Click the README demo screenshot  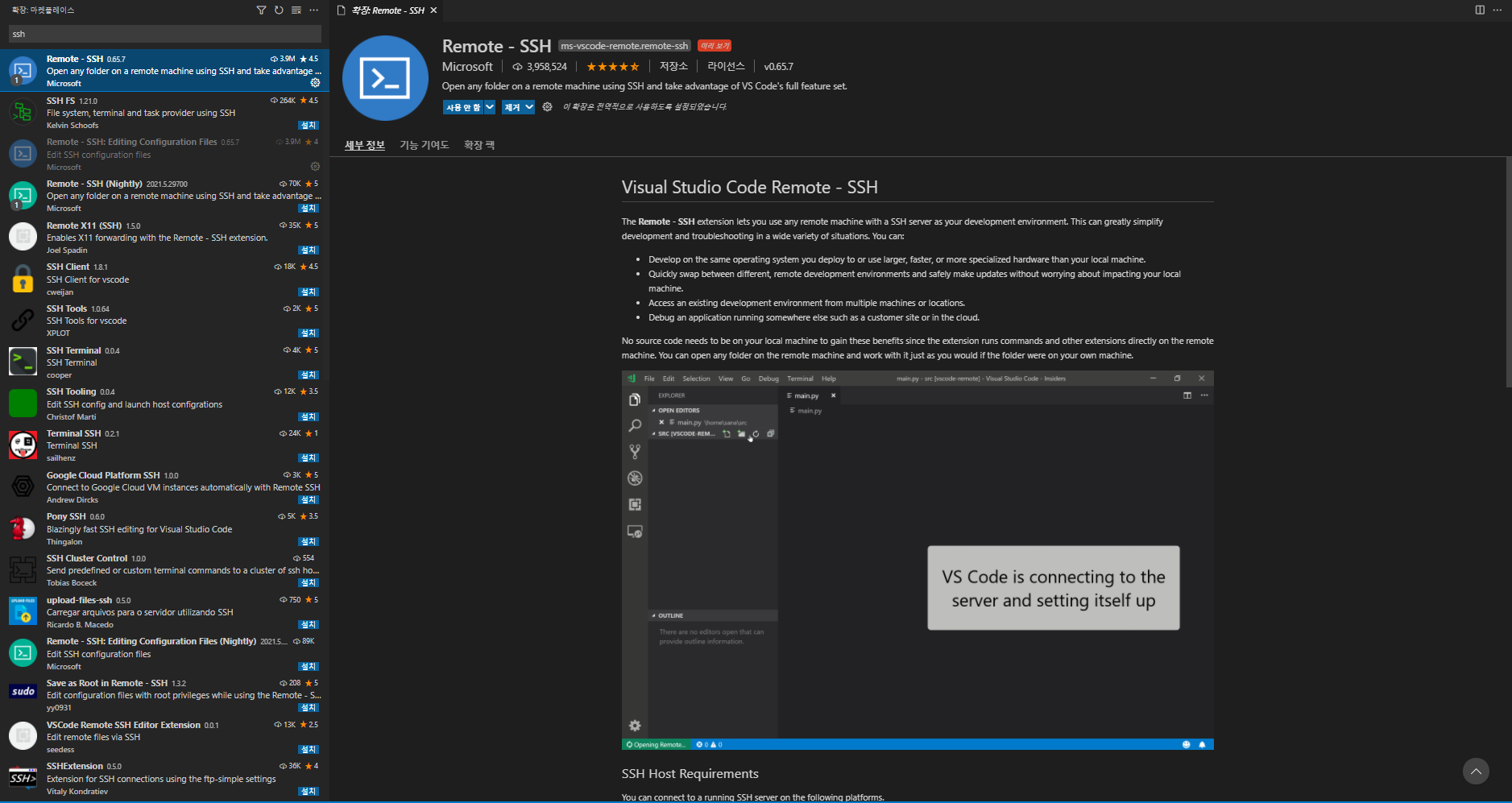(918, 561)
